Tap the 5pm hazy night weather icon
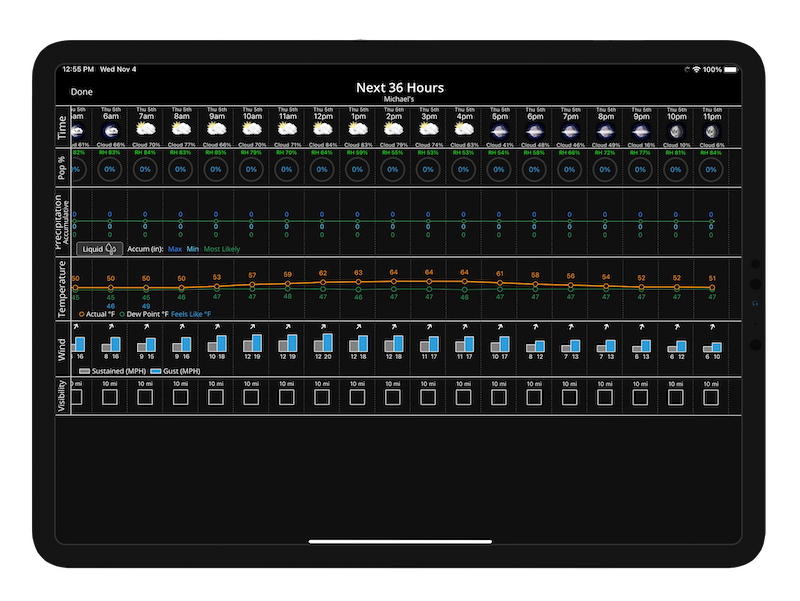800x601 pixels. (500, 130)
